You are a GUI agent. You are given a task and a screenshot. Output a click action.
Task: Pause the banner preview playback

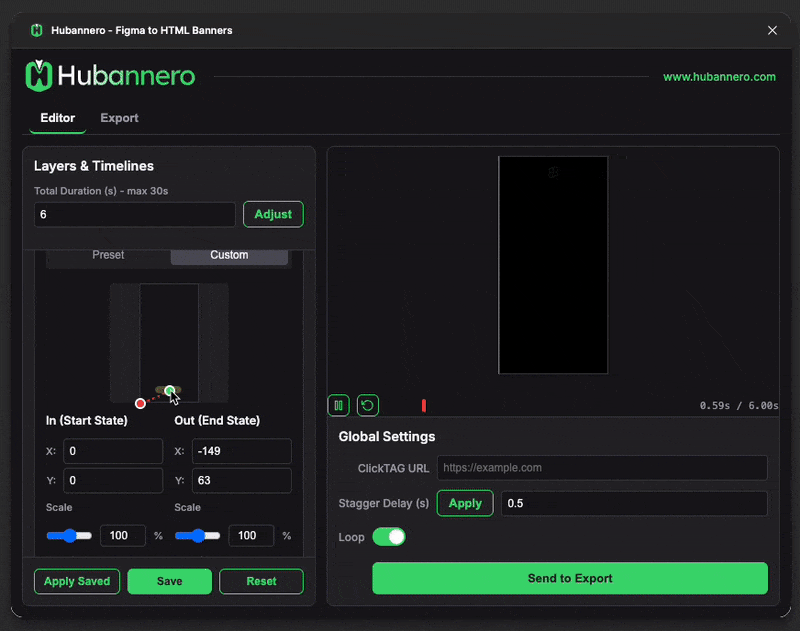pos(338,406)
